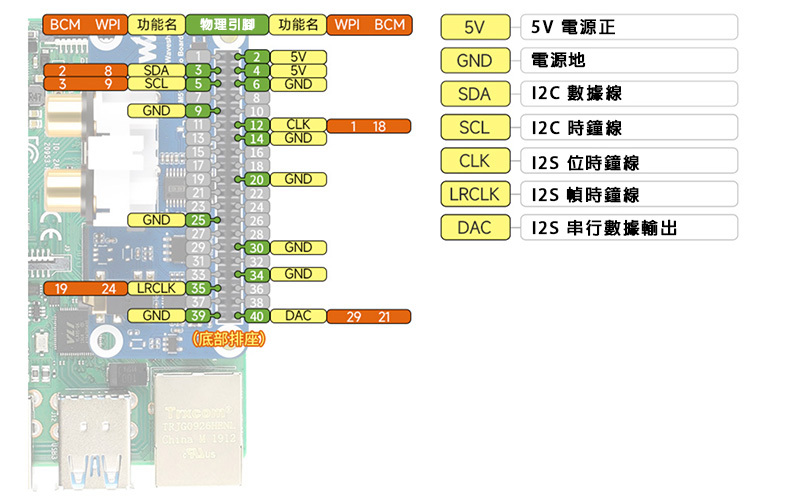Select the SCL function label beside pin 5
800x500 pixels.
tap(156, 84)
